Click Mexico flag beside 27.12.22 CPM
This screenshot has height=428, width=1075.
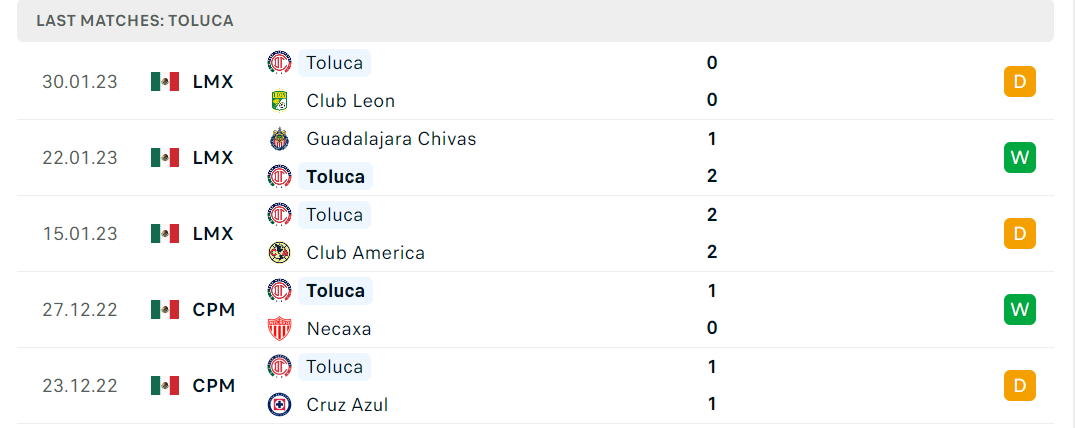pos(165,310)
